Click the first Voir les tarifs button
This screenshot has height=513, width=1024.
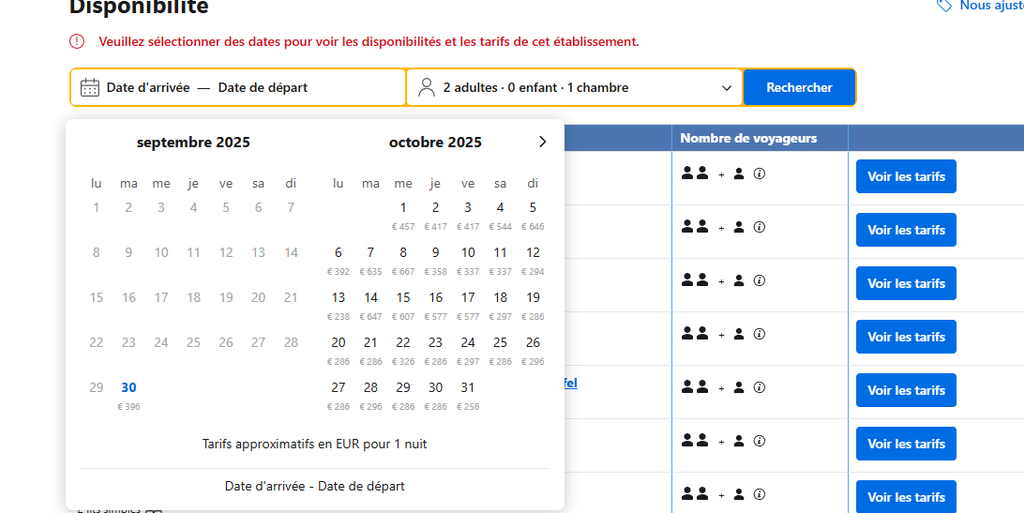(x=906, y=177)
